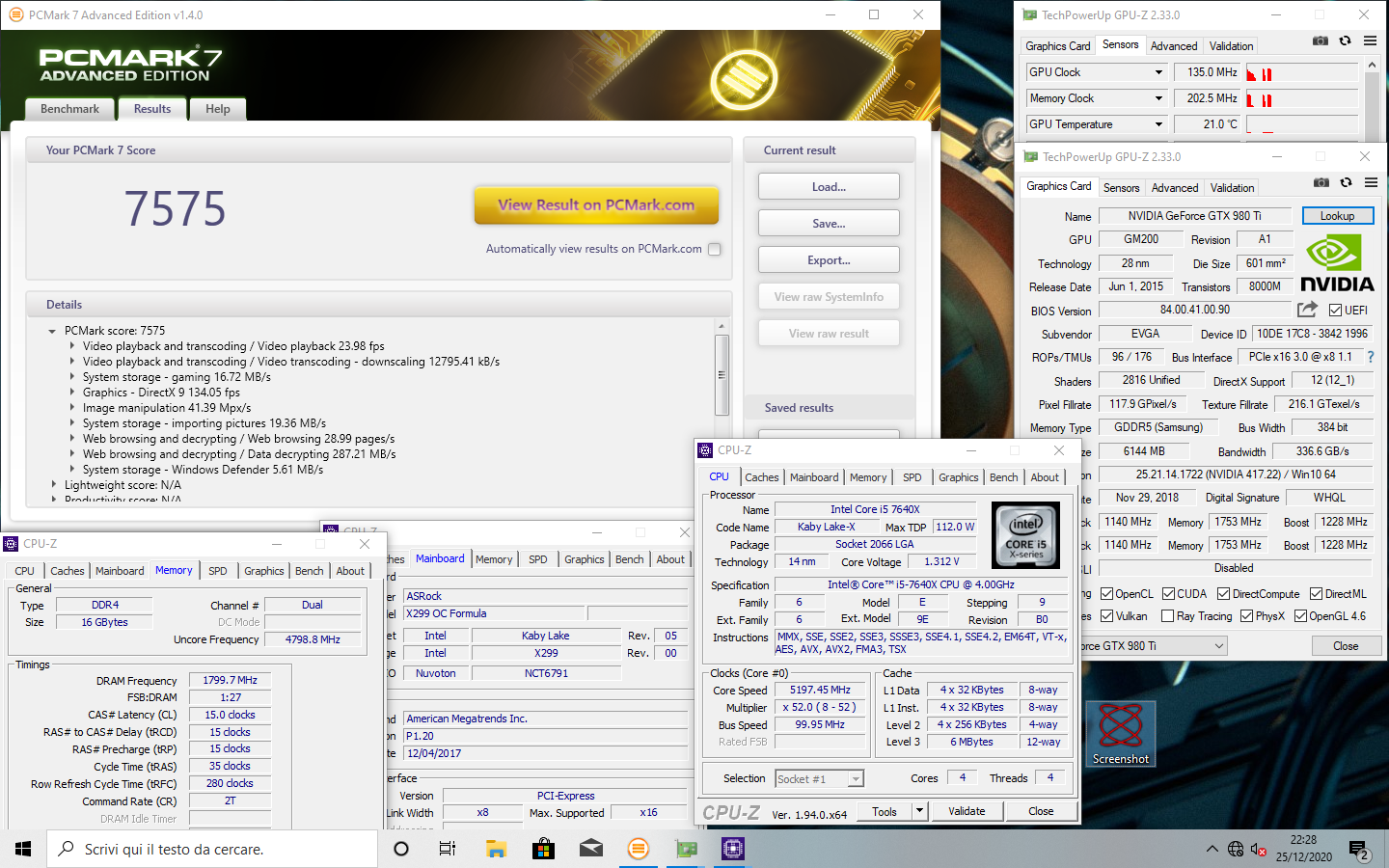Open the Socket #1 selection dropdown in CPU-Z
The height and width of the screenshot is (868, 1389).
point(856,779)
